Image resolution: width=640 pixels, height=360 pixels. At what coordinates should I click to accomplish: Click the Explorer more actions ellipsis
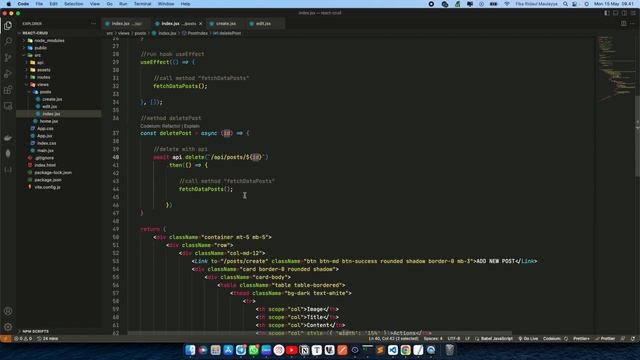pos(93,24)
